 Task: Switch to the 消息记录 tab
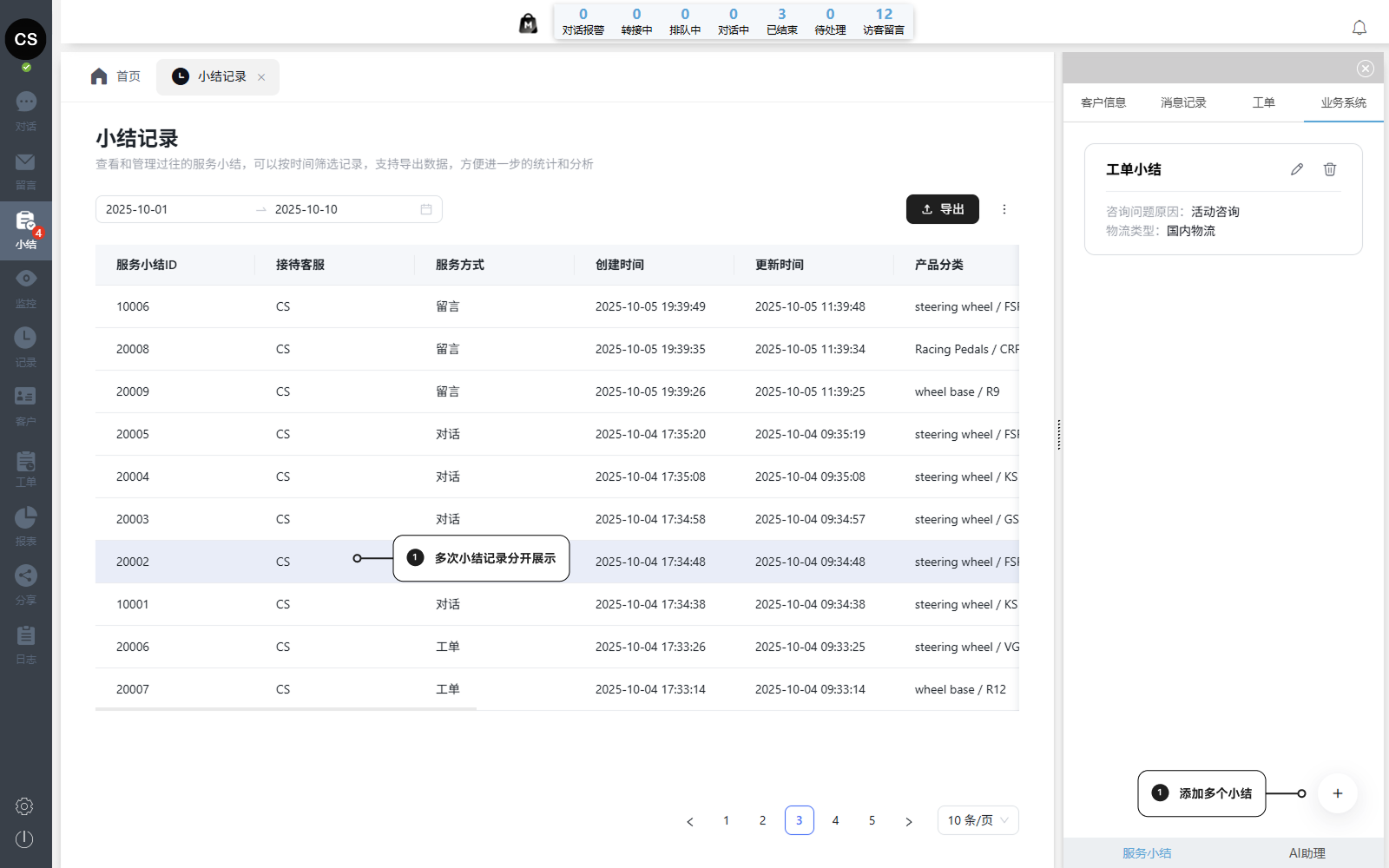1183,102
